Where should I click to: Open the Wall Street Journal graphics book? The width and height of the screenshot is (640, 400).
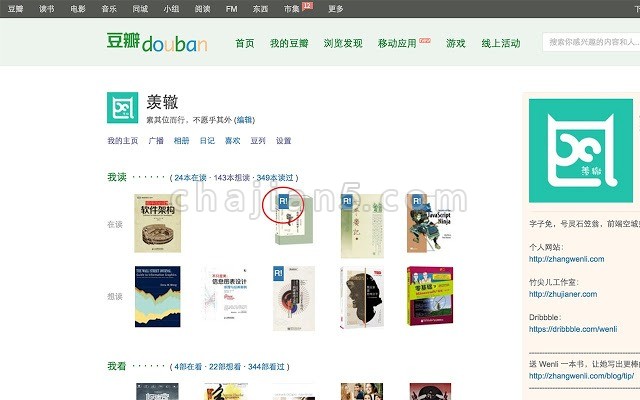pyautogui.click(x=158, y=297)
